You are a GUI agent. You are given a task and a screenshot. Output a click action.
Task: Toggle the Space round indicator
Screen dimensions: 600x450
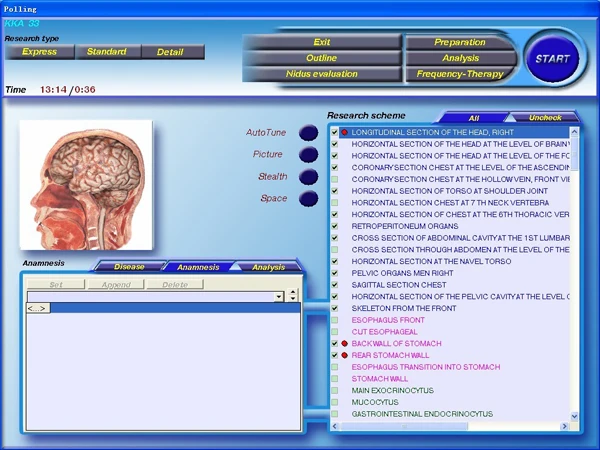pyautogui.click(x=308, y=199)
